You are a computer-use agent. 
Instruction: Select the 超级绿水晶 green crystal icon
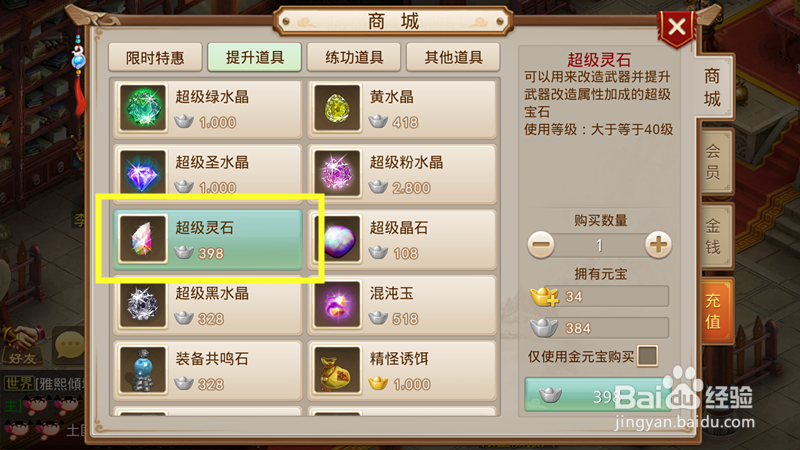click(x=143, y=108)
